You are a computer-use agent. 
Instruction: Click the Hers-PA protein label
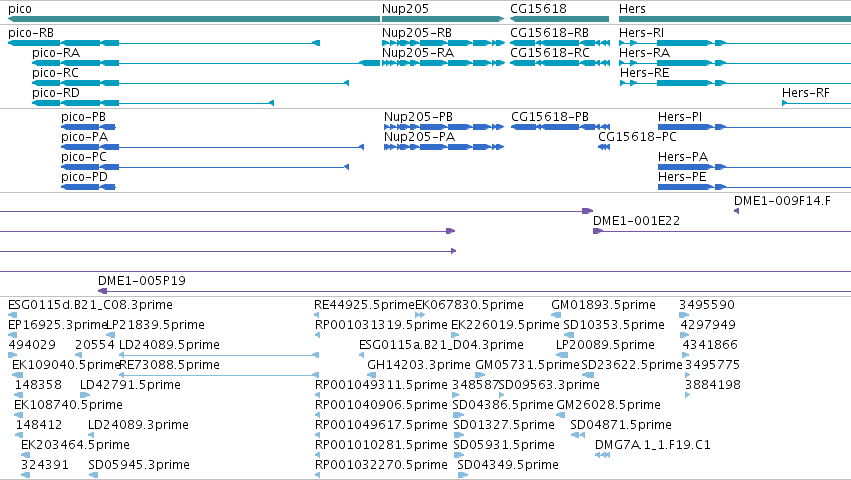[x=683, y=157]
